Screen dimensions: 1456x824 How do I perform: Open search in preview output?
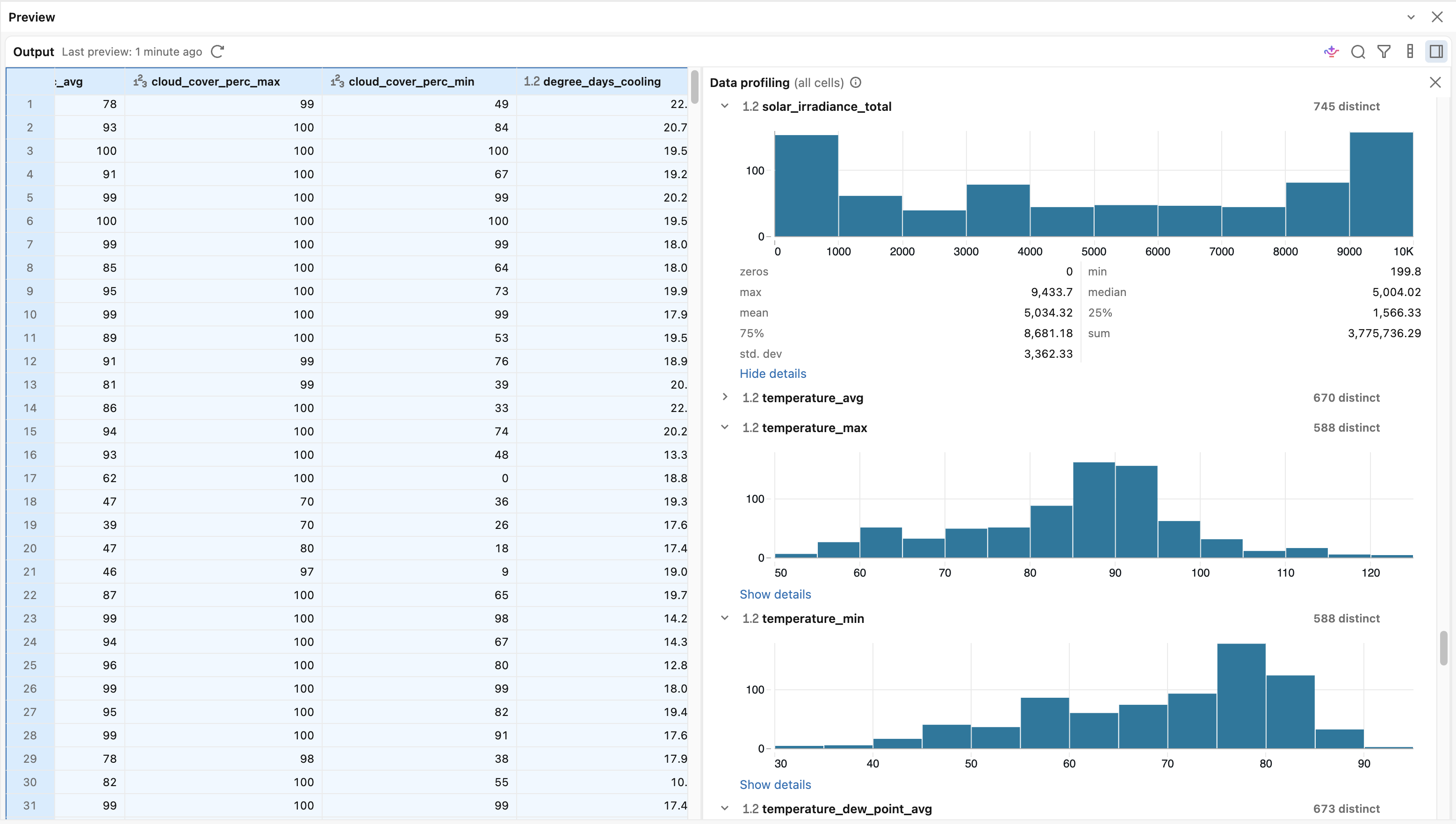pyautogui.click(x=1357, y=51)
